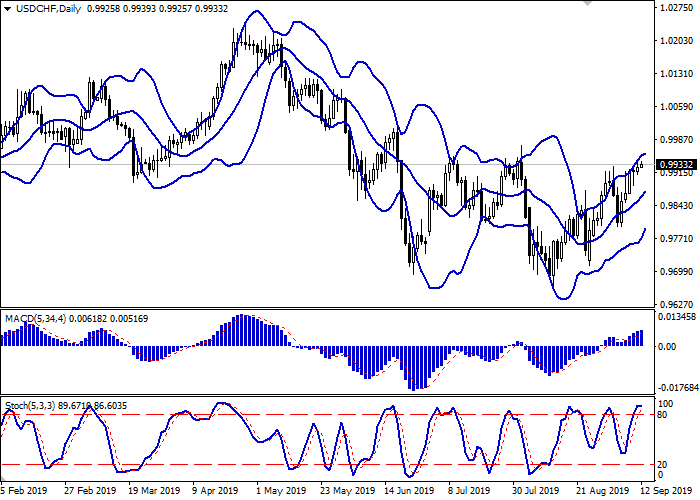
Task: Click the Stochastic level 20 label
Action: [x=663, y=465]
